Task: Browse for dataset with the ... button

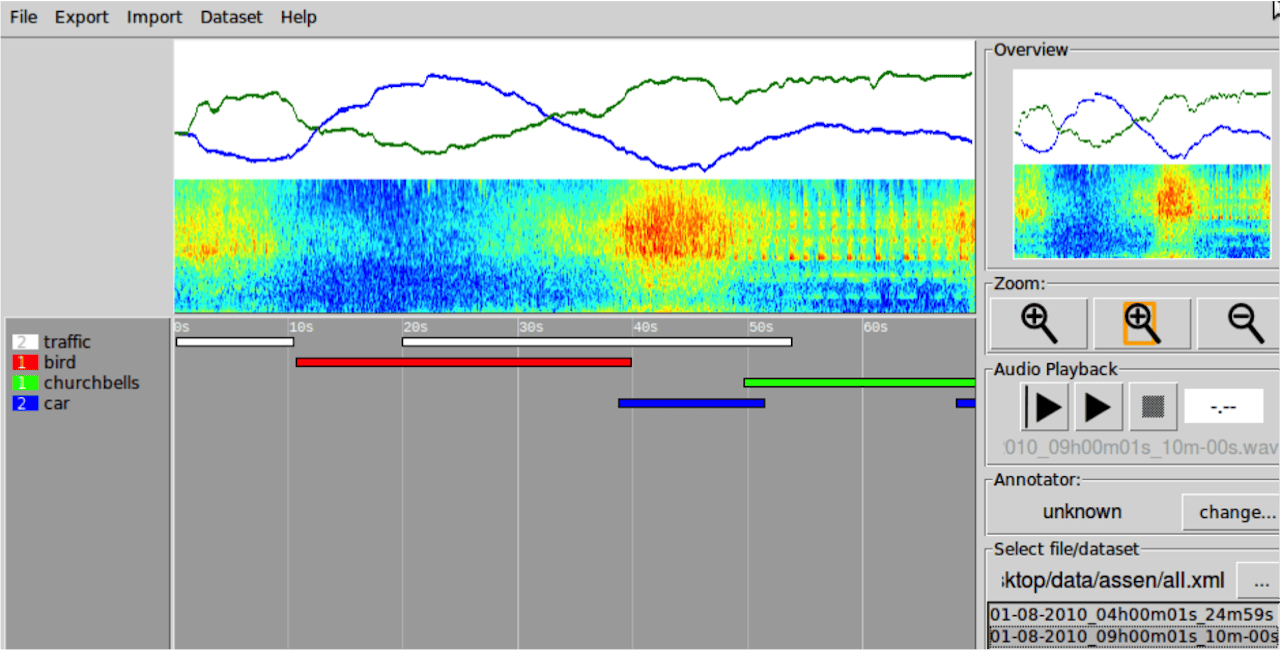Action: pos(1260,580)
